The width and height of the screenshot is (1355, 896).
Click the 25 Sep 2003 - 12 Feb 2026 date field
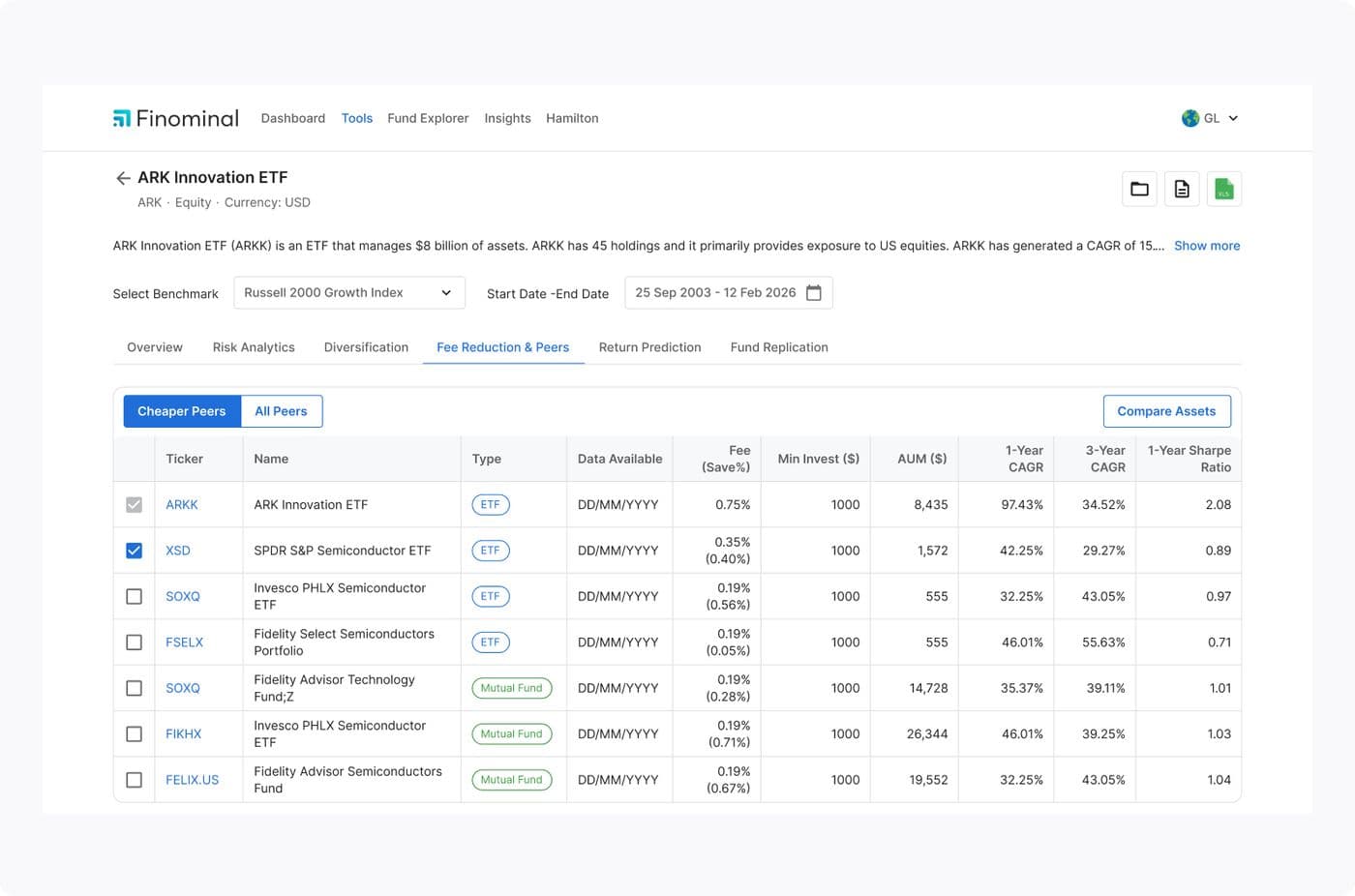click(729, 293)
